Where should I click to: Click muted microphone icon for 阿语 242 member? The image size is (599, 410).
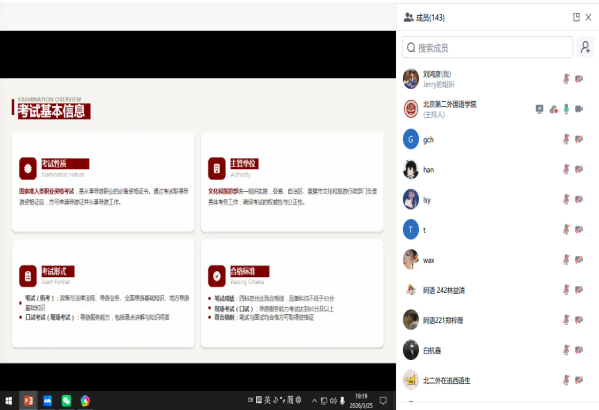[x=566, y=290]
